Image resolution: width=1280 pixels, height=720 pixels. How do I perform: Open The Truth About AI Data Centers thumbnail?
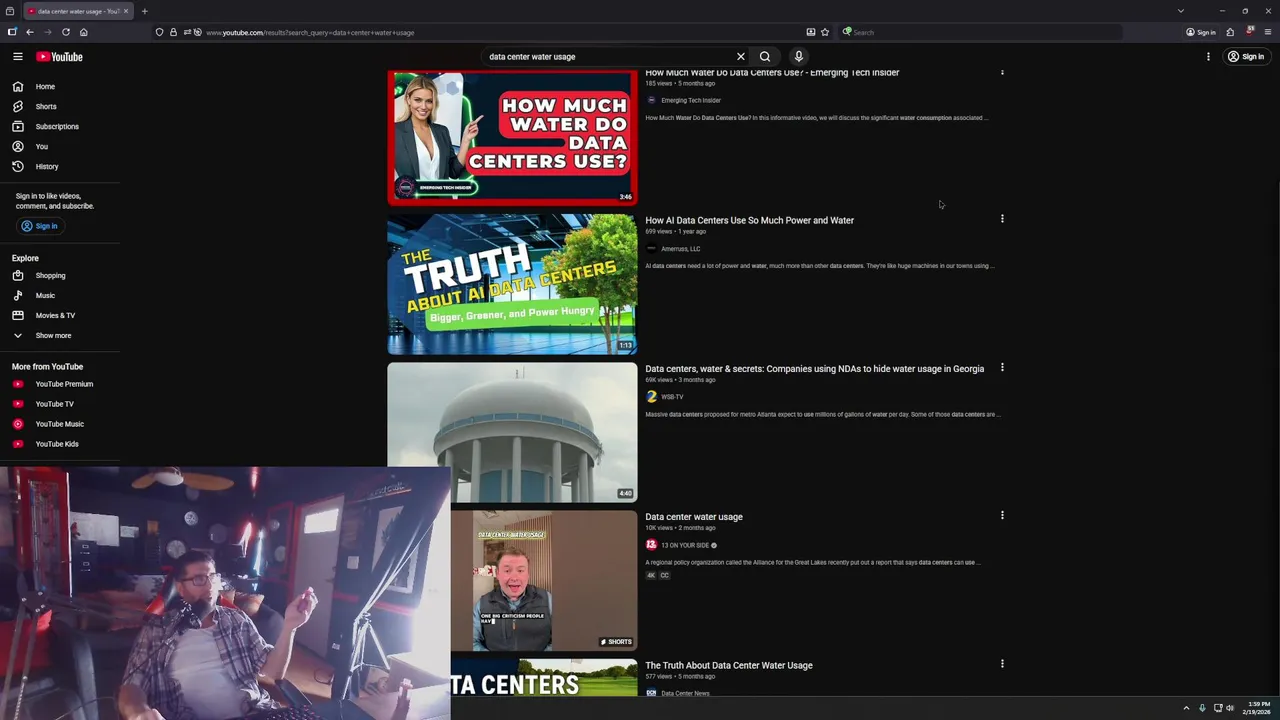pos(512,284)
